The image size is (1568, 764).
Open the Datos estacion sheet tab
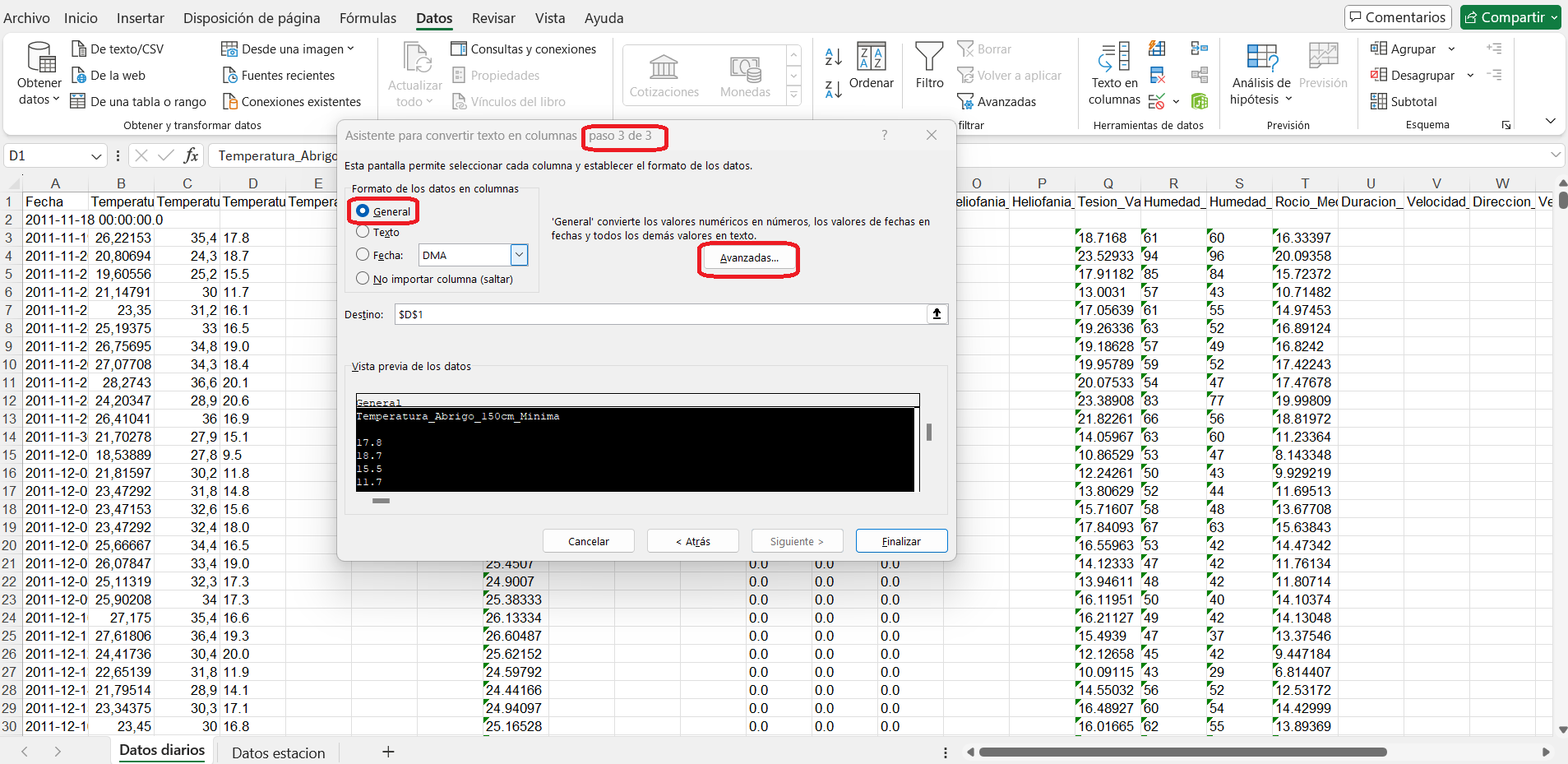click(x=278, y=752)
